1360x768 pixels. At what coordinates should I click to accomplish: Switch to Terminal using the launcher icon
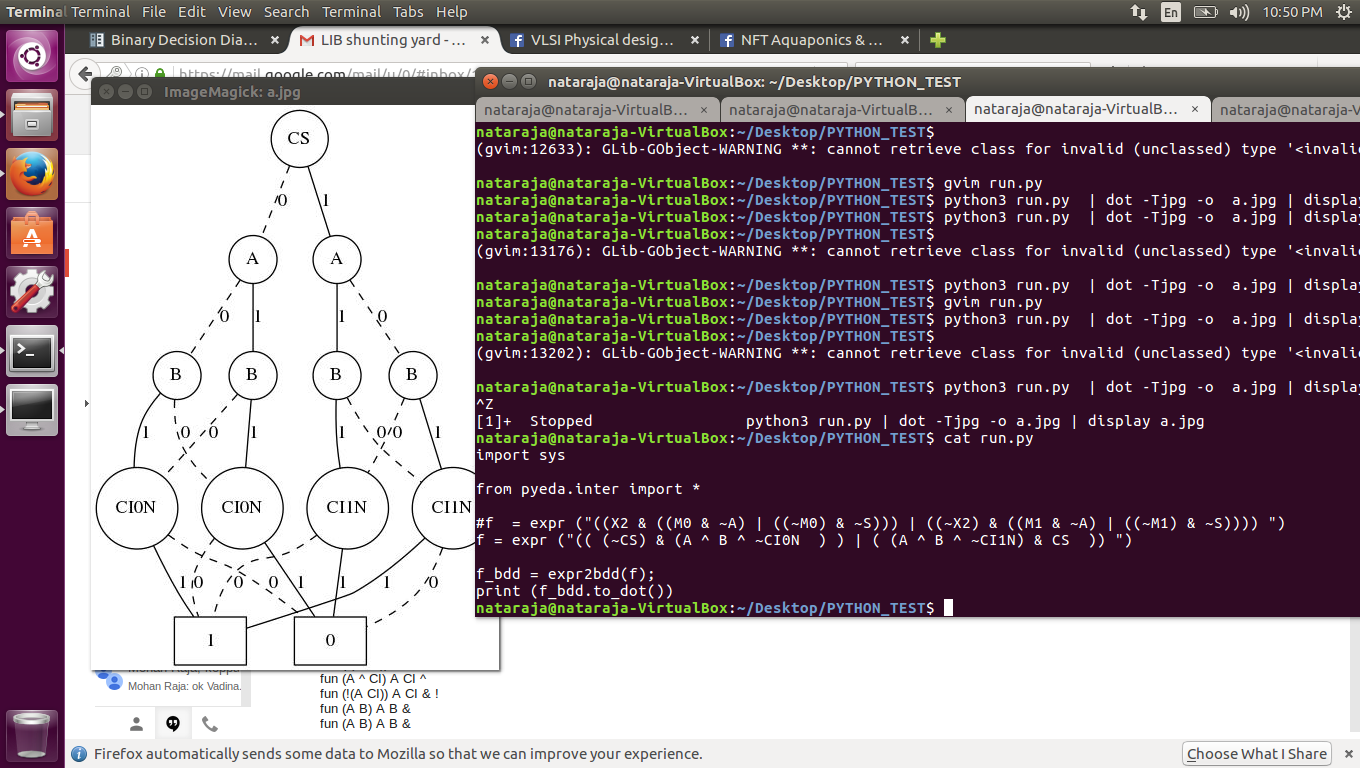pos(32,351)
